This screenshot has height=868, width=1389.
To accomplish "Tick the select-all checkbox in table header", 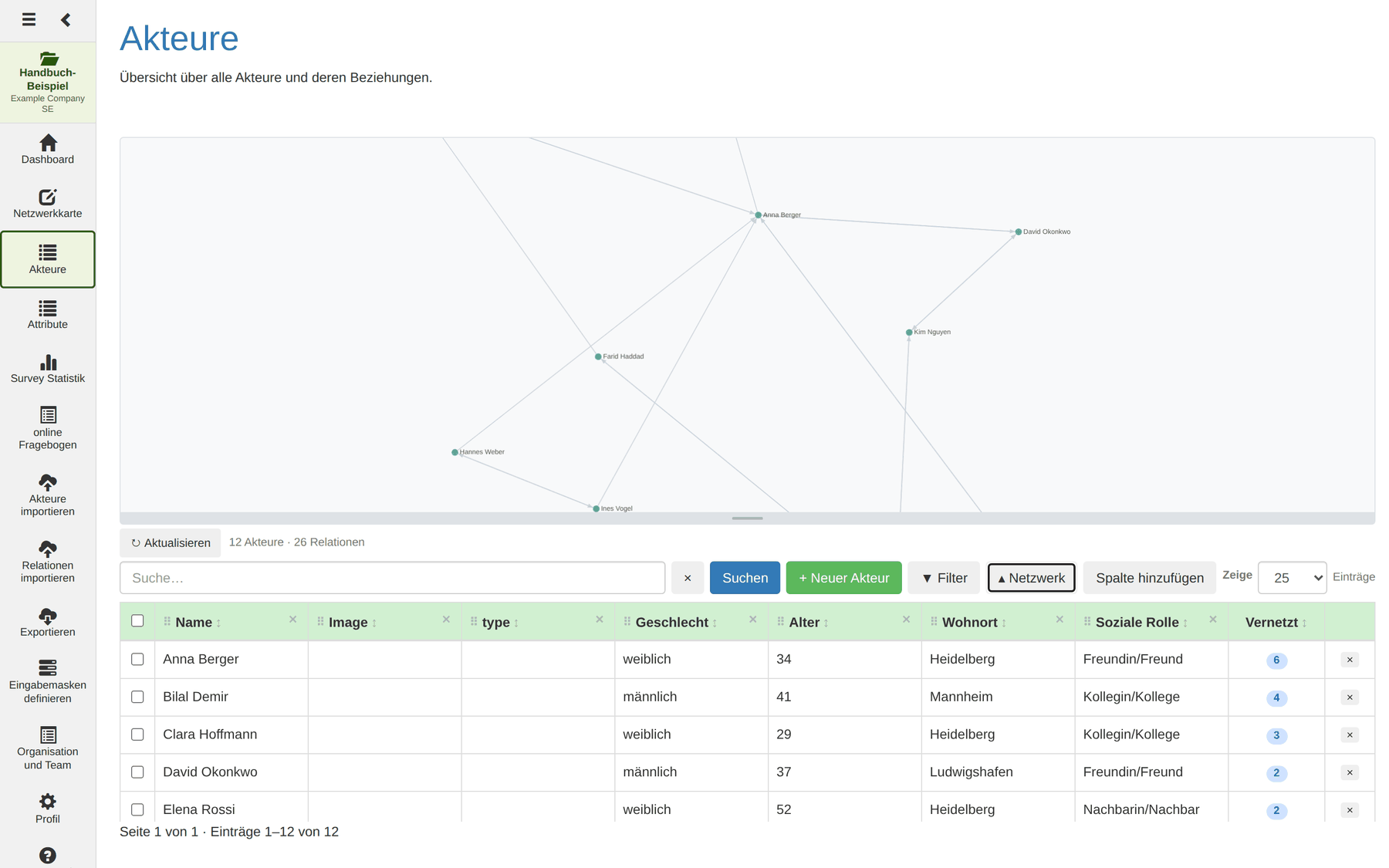I will (x=137, y=621).
